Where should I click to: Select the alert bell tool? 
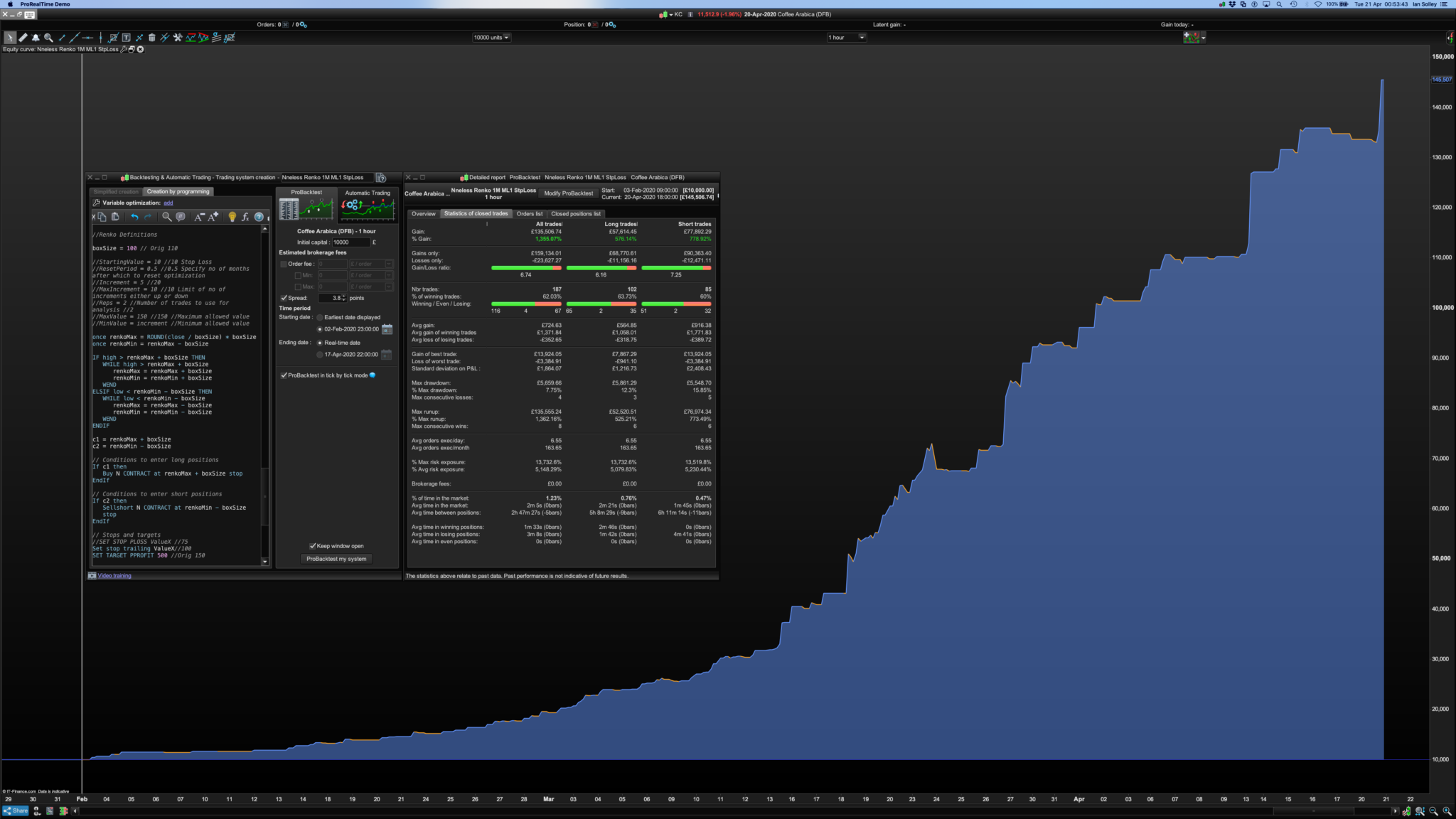pyautogui.click(x=36, y=38)
